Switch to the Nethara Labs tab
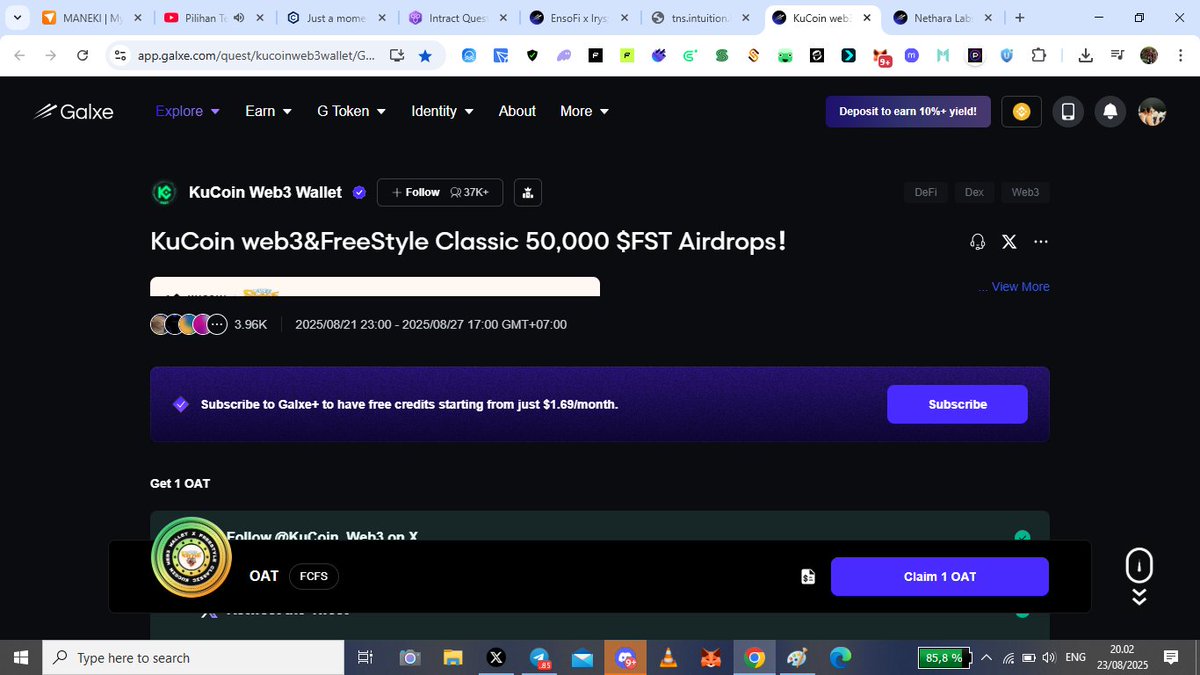 click(x=943, y=18)
